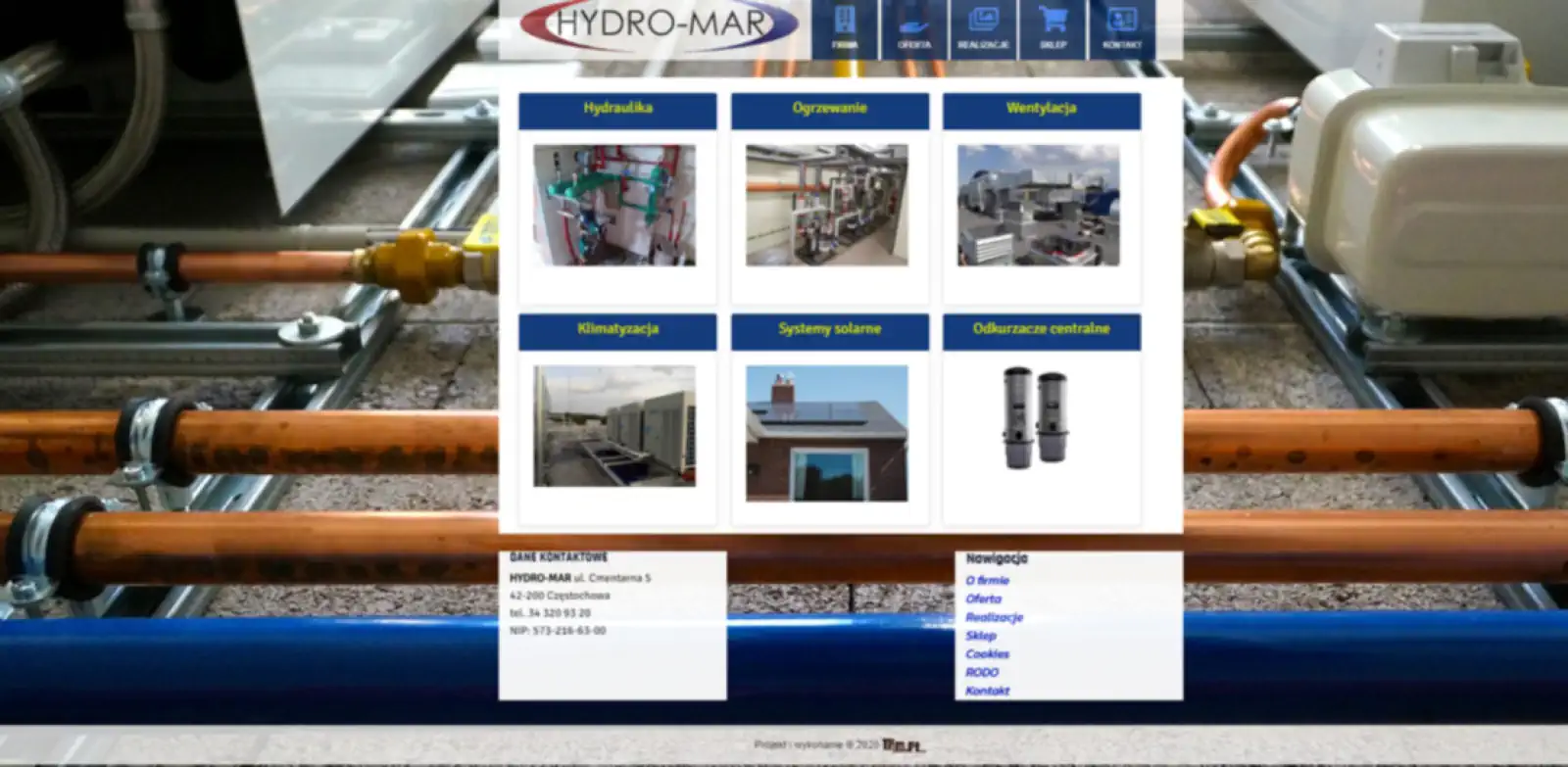
Task: Click the Wentylacja rooftop units photo
Action: coord(1038,206)
